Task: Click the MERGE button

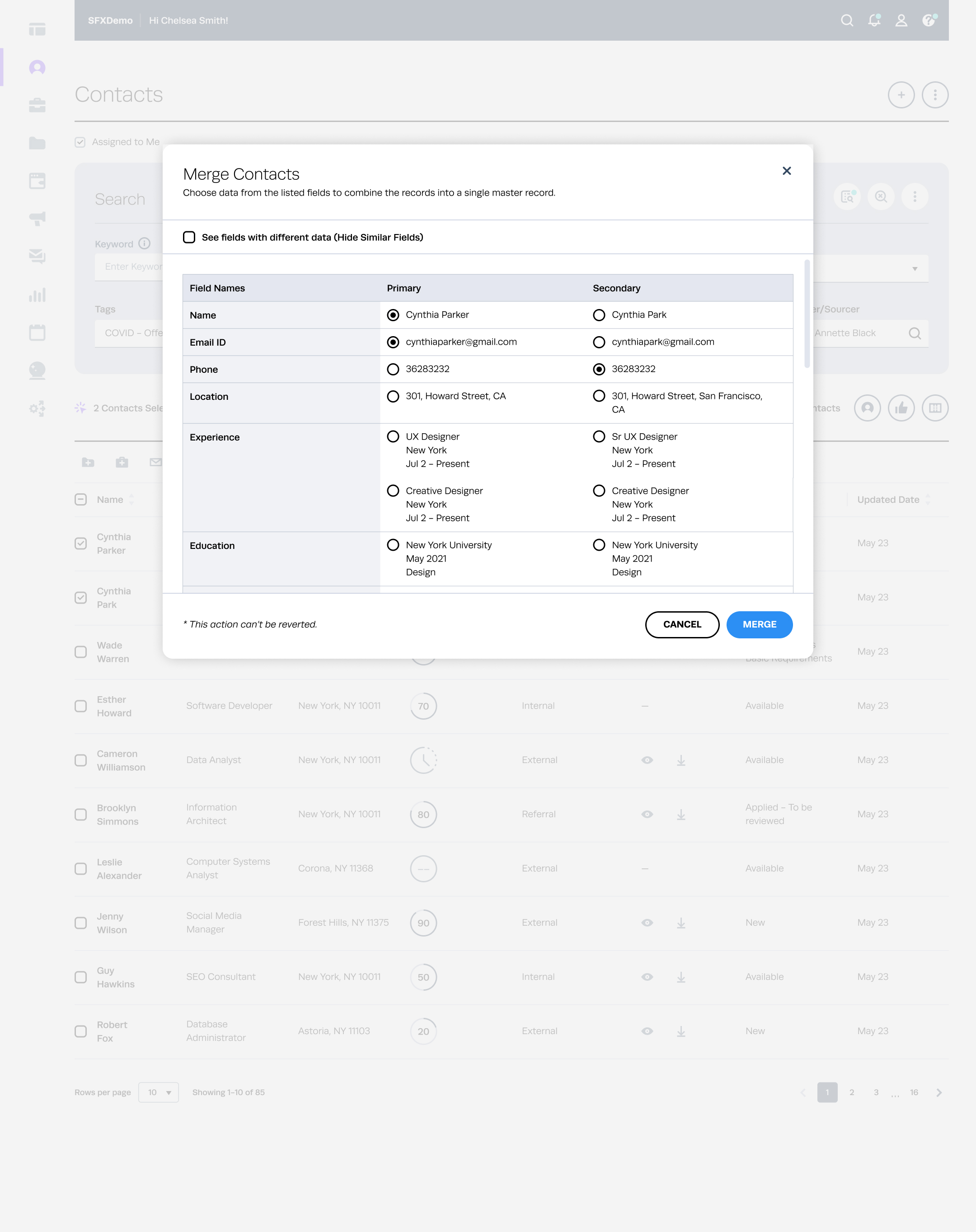Action: (x=760, y=624)
